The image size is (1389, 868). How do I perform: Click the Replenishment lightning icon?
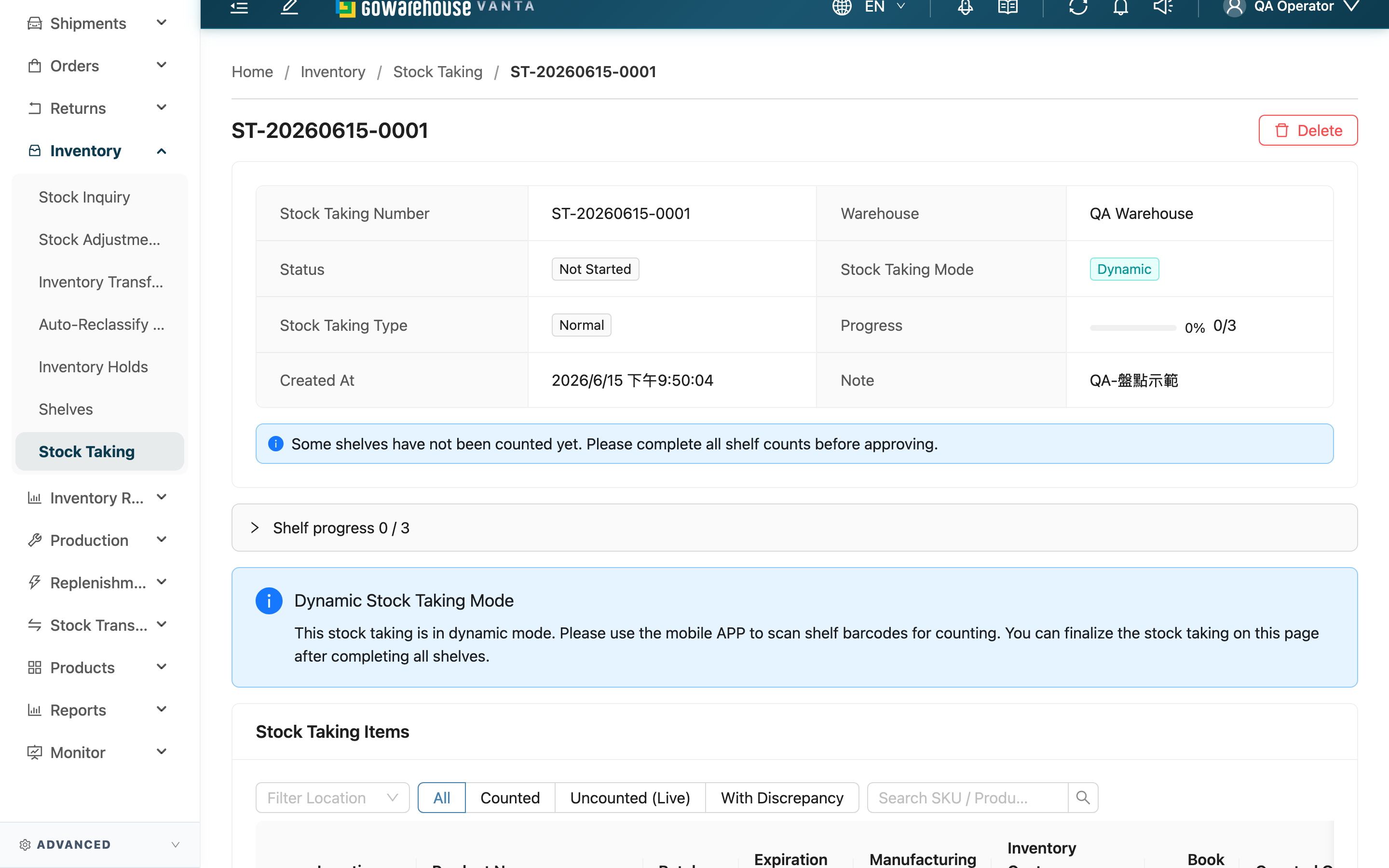34,582
